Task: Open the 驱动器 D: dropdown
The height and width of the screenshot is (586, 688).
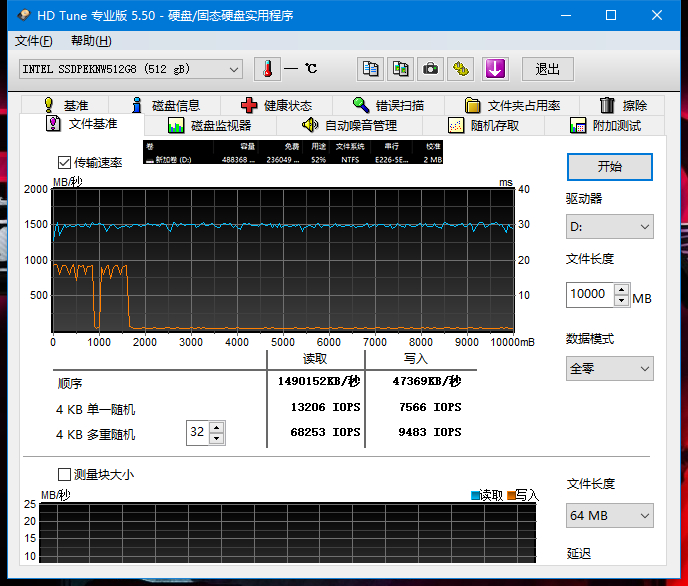Action: coord(609,227)
